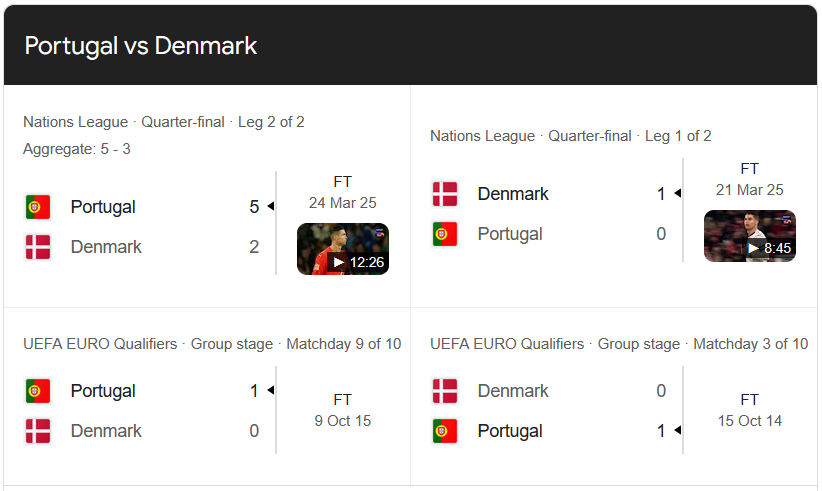Click Portugal flag in 24 Mar 25 match
Image resolution: width=822 pixels, height=491 pixels.
point(38,207)
